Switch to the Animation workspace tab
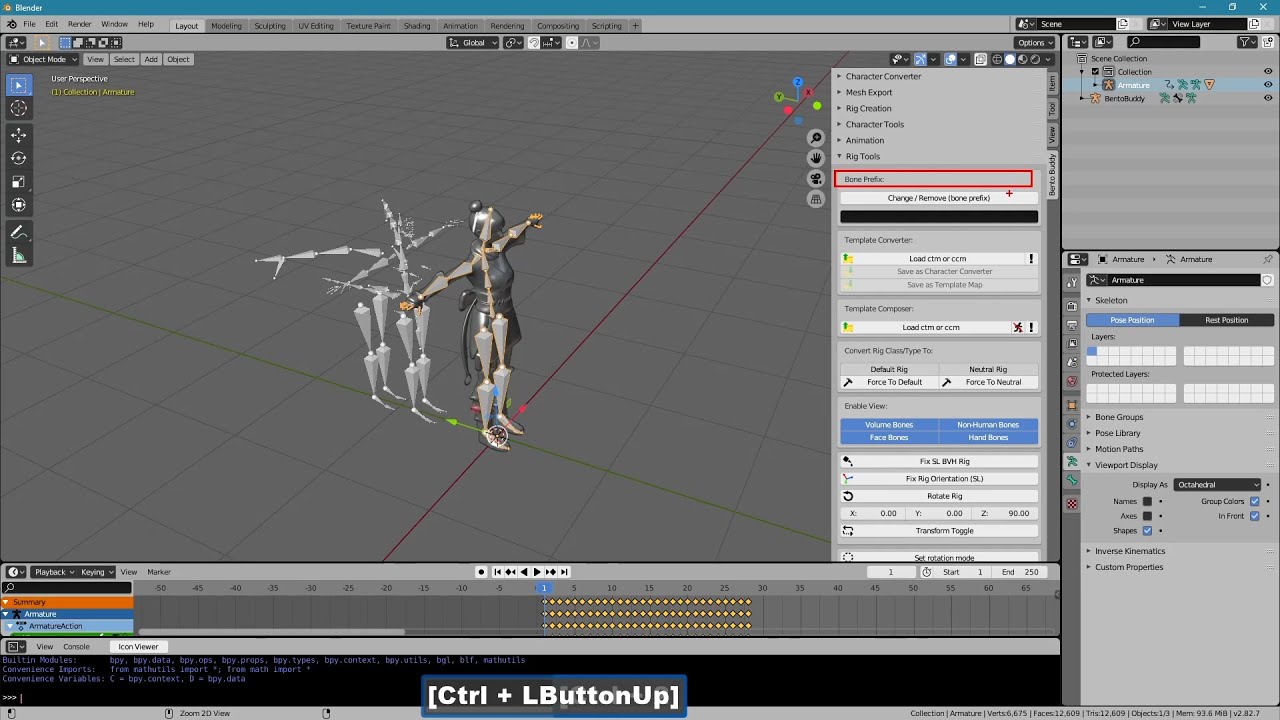This screenshot has width=1280, height=720. click(x=460, y=26)
